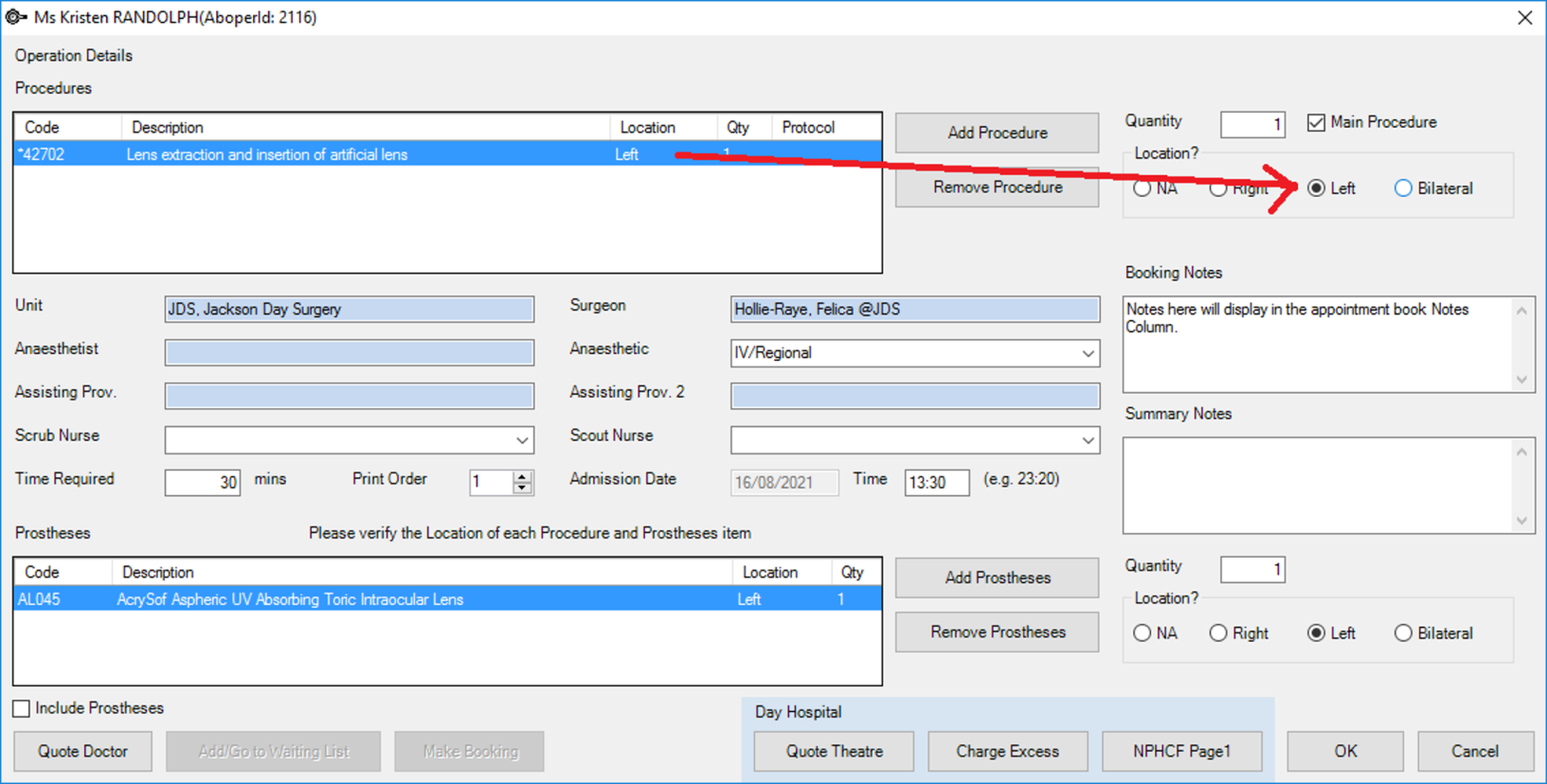Click the prostheses Qty column header
The height and width of the screenshot is (784, 1547).
[856, 573]
